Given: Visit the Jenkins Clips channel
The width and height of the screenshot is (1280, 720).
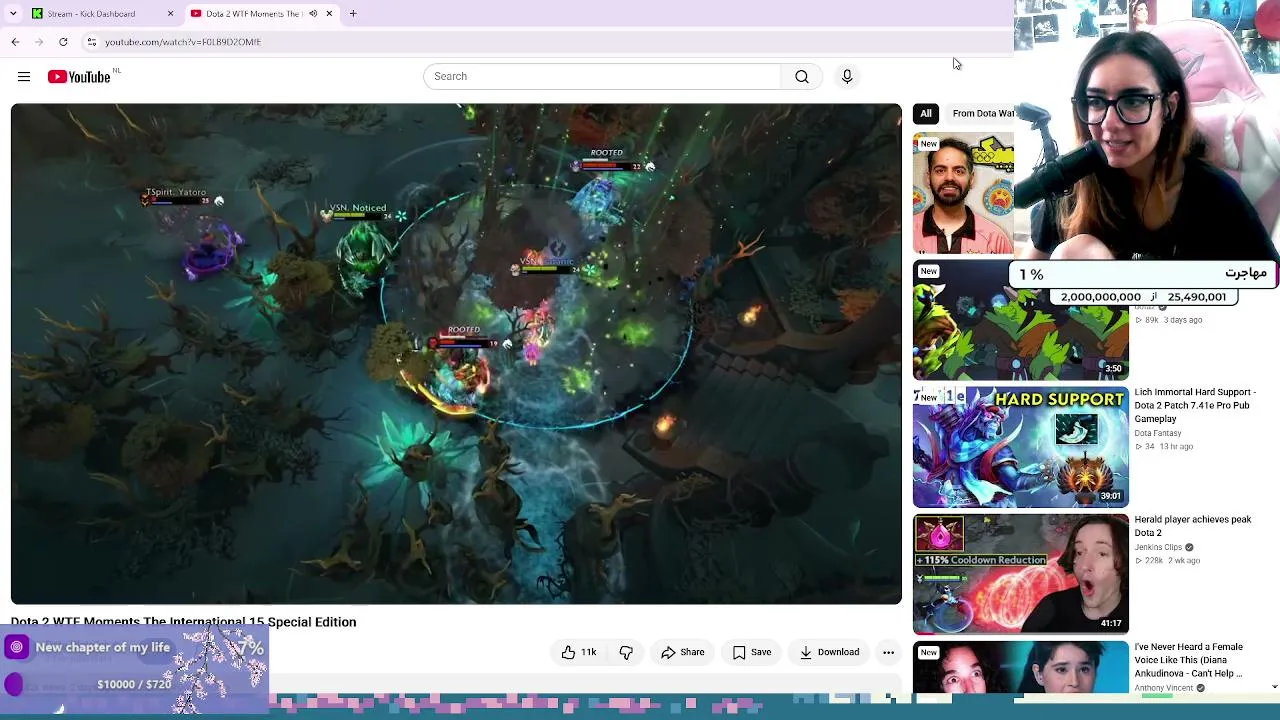Looking at the screenshot, I should [x=1158, y=547].
